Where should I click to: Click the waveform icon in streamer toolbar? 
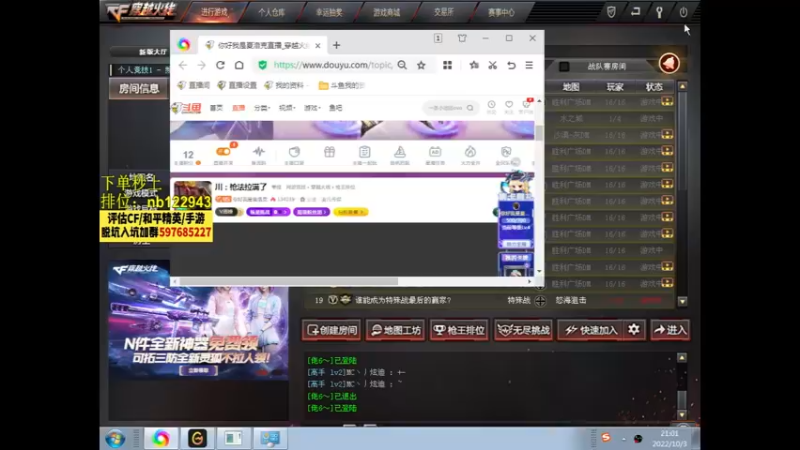(259, 152)
